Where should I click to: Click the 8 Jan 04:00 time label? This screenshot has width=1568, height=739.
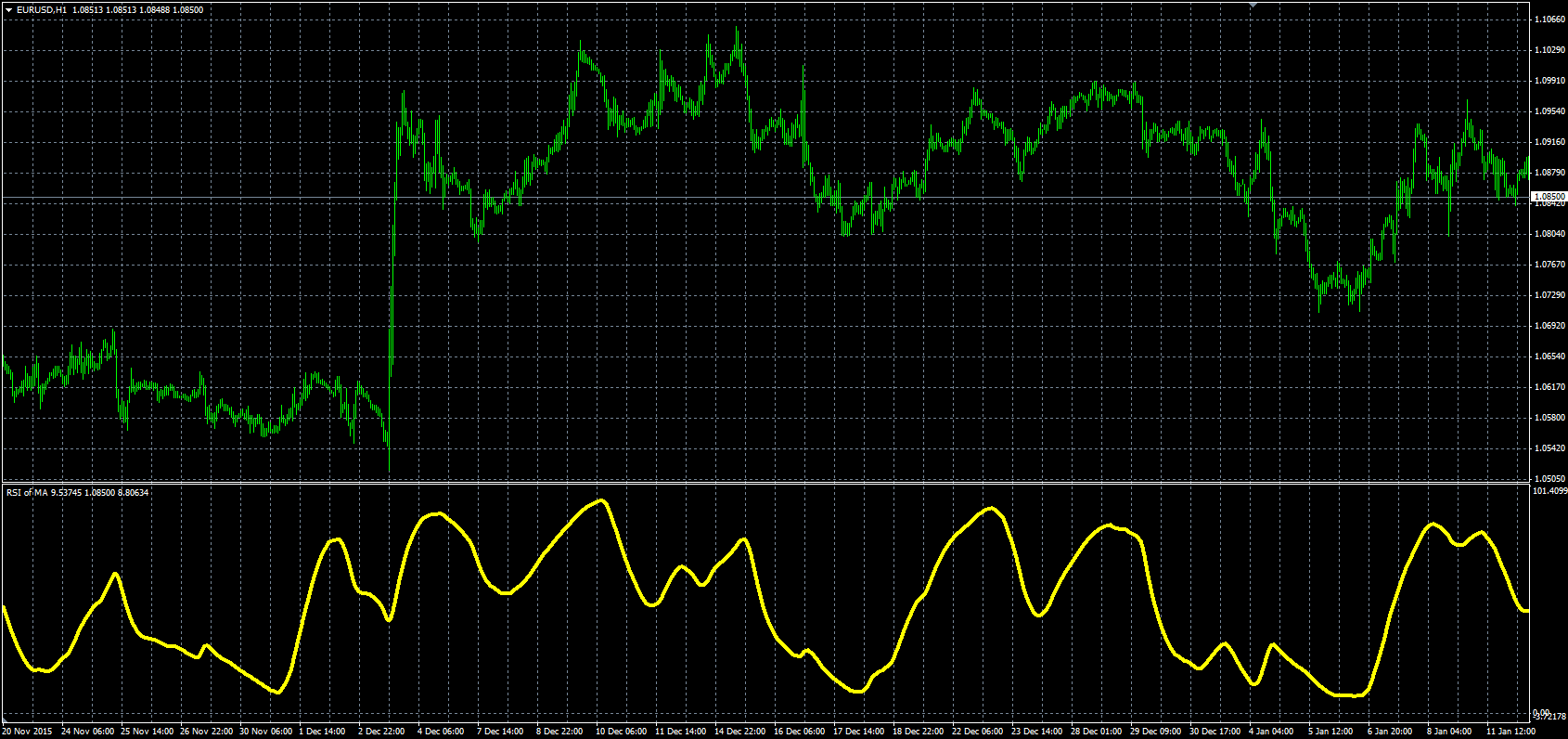pos(1450,732)
